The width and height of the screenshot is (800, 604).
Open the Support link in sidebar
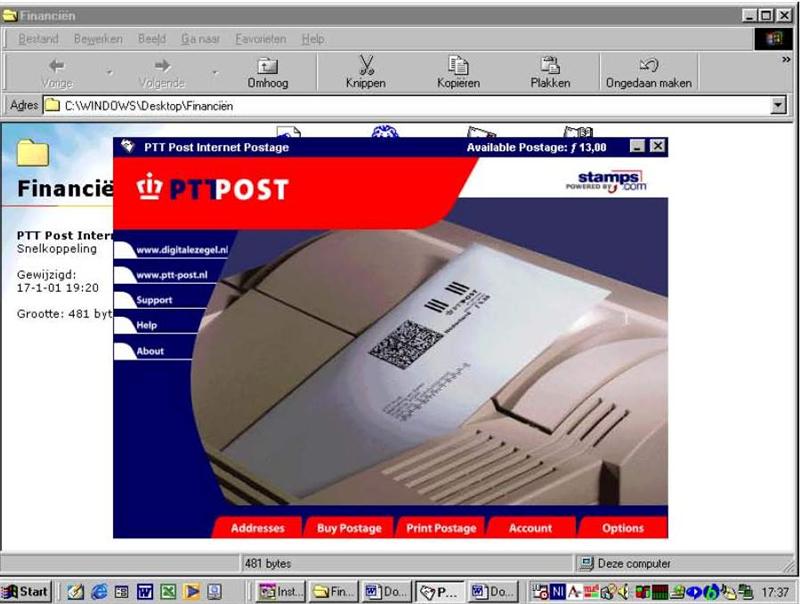(x=154, y=300)
